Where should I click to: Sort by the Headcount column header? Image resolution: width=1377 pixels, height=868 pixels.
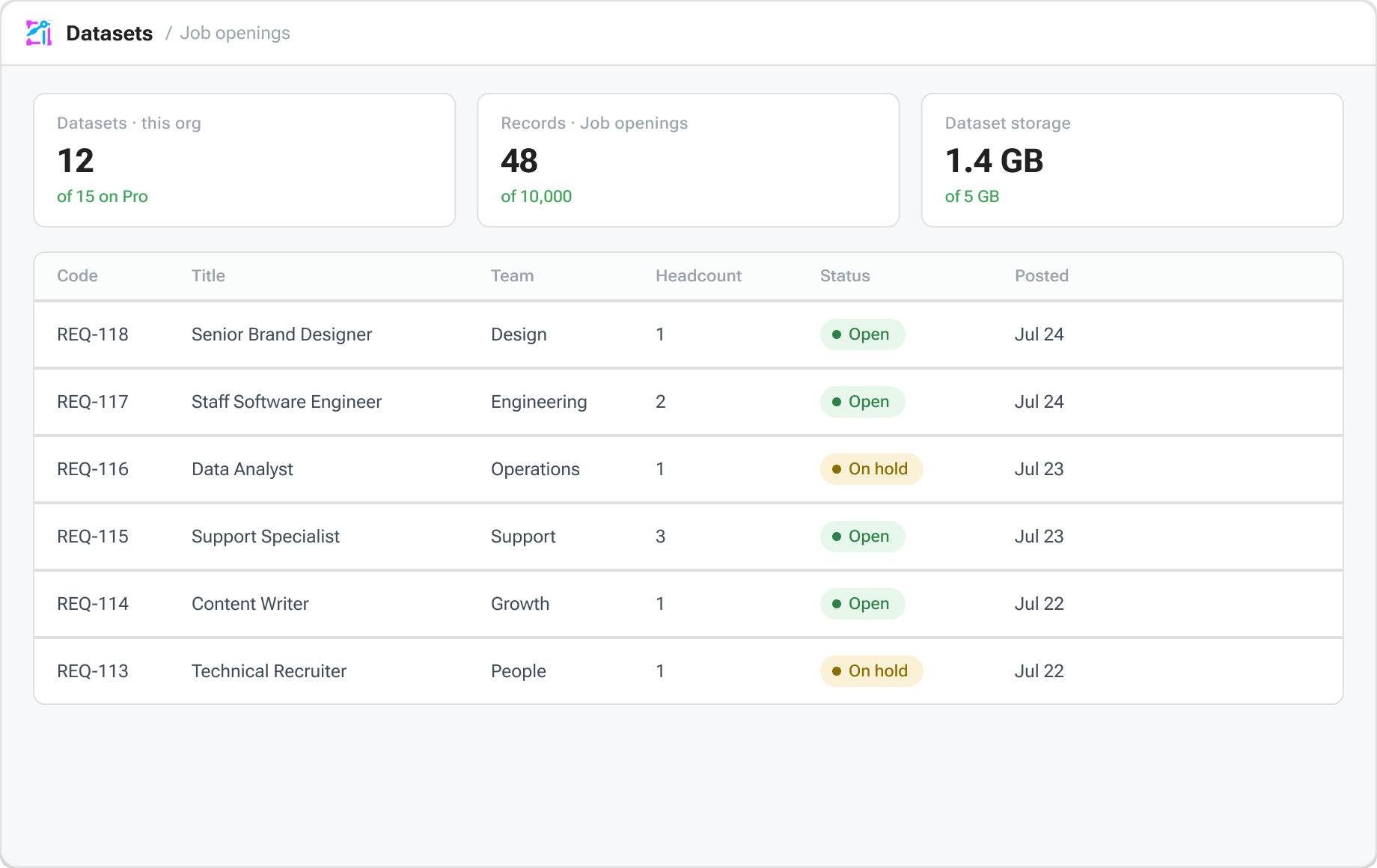click(x=698, y=275)
